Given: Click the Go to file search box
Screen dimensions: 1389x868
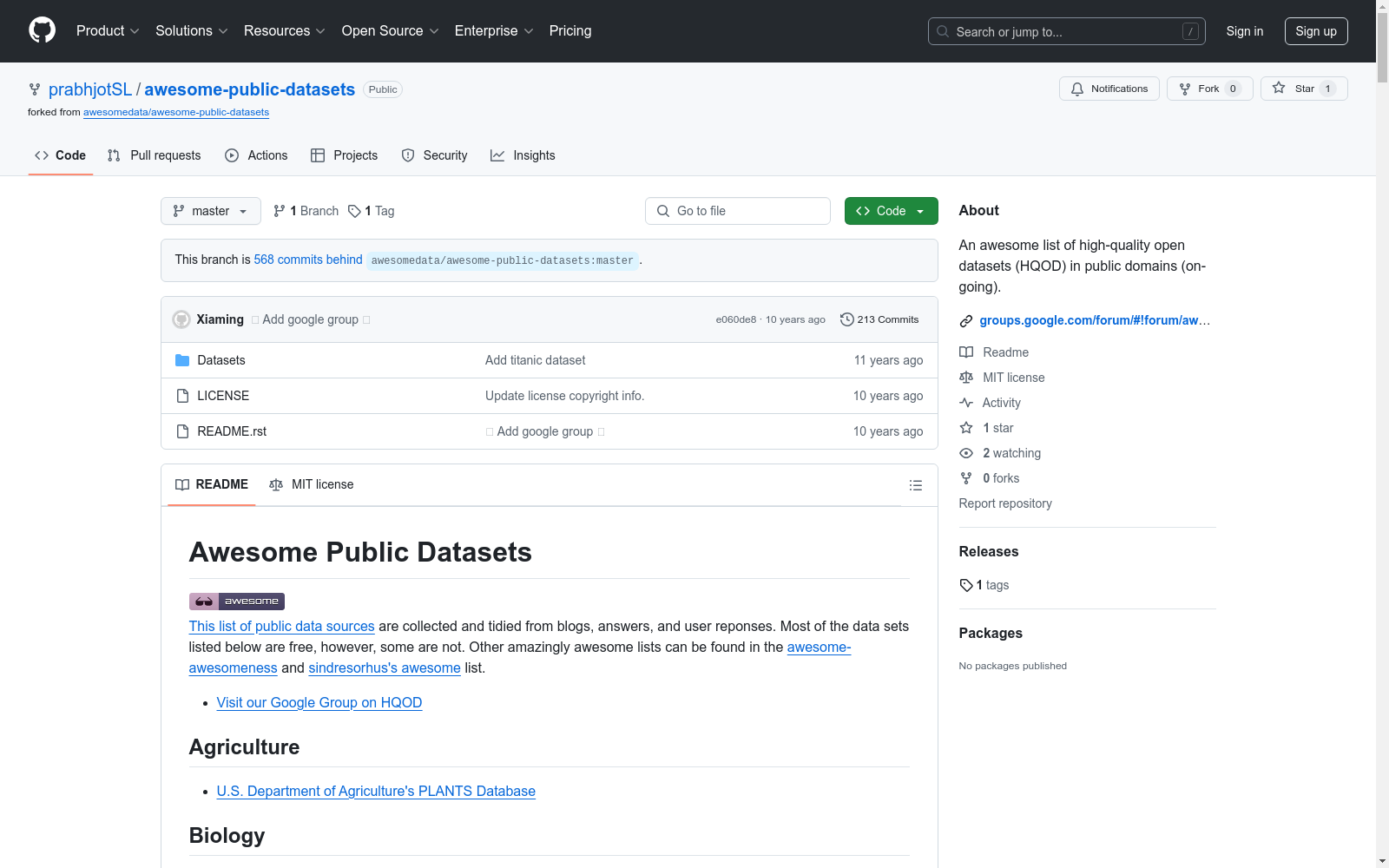Looking at the screenshot, I should point(738,211).
